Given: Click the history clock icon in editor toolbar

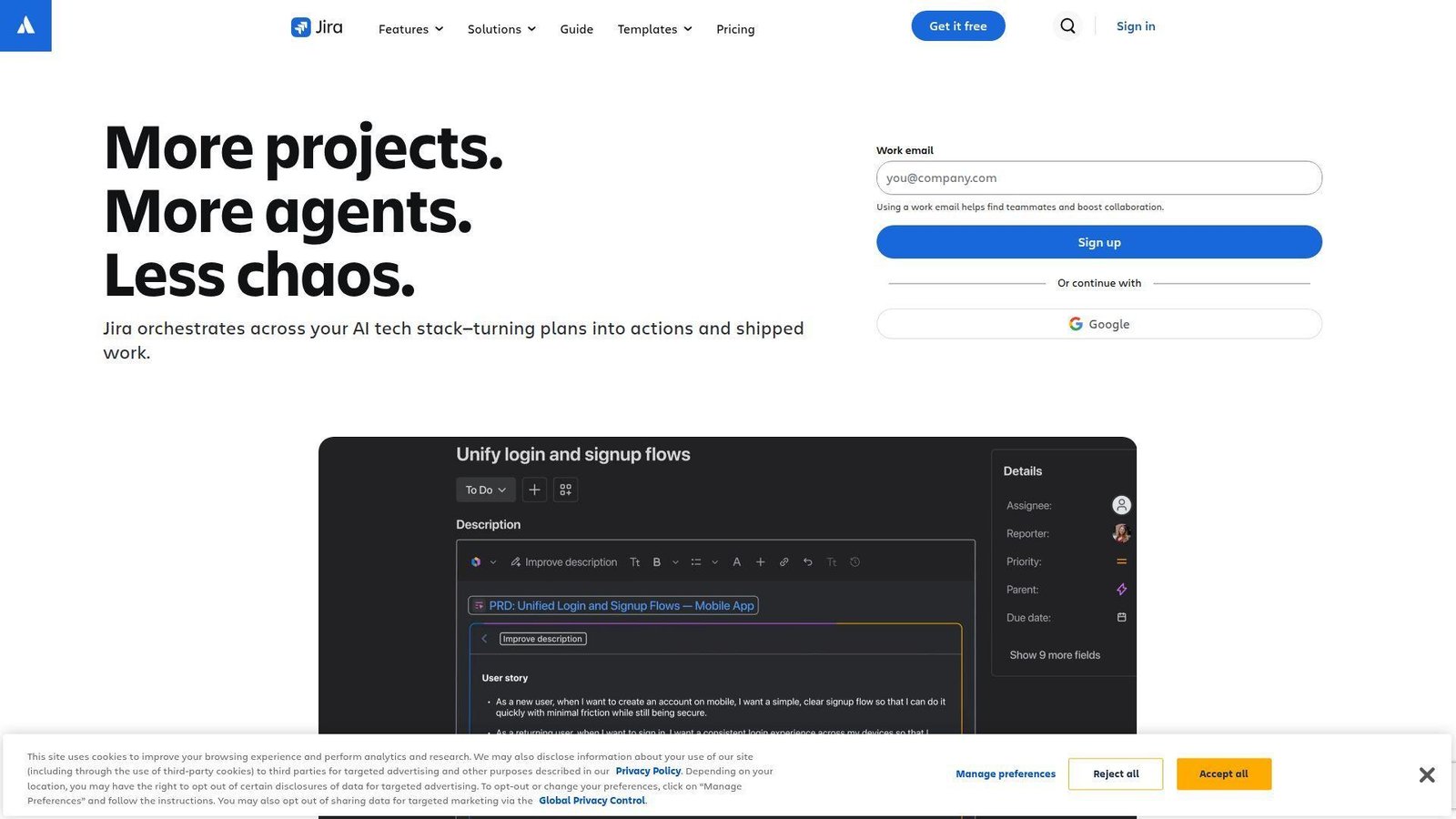Looking at the screenshot, I should (855, 562).
